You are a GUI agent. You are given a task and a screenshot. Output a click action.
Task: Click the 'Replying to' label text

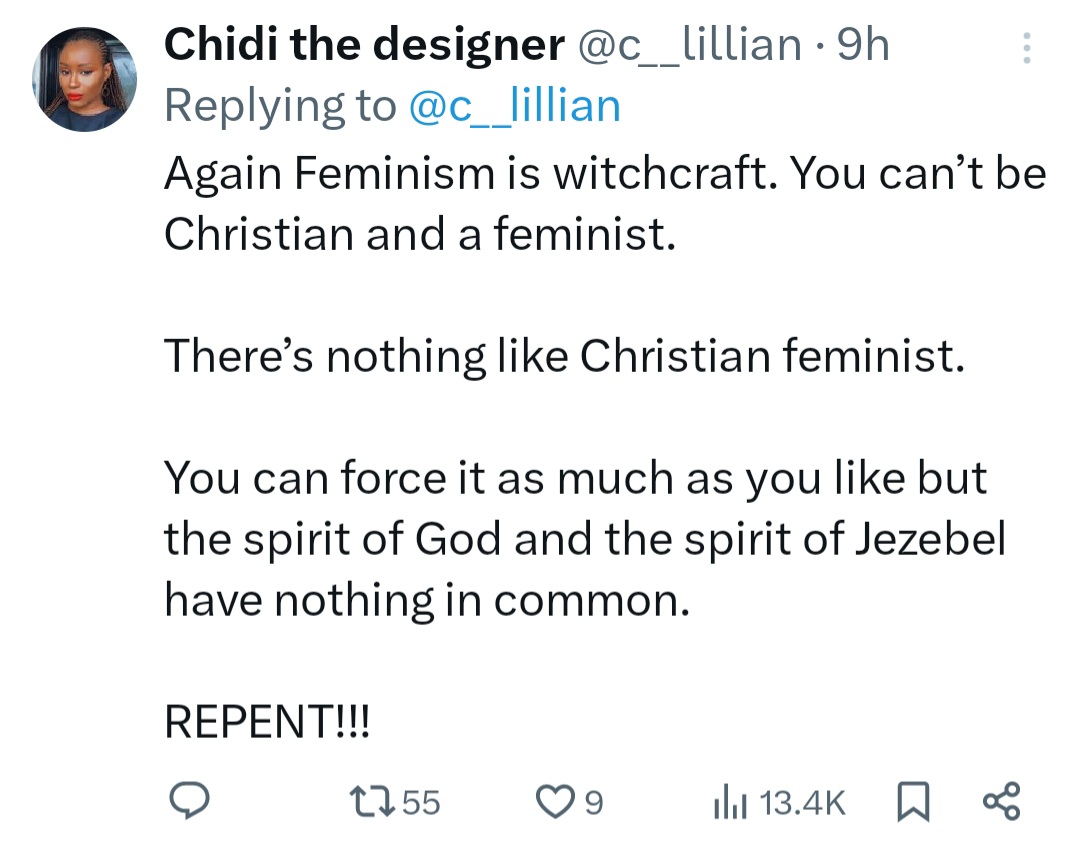[x=280, y=105]
